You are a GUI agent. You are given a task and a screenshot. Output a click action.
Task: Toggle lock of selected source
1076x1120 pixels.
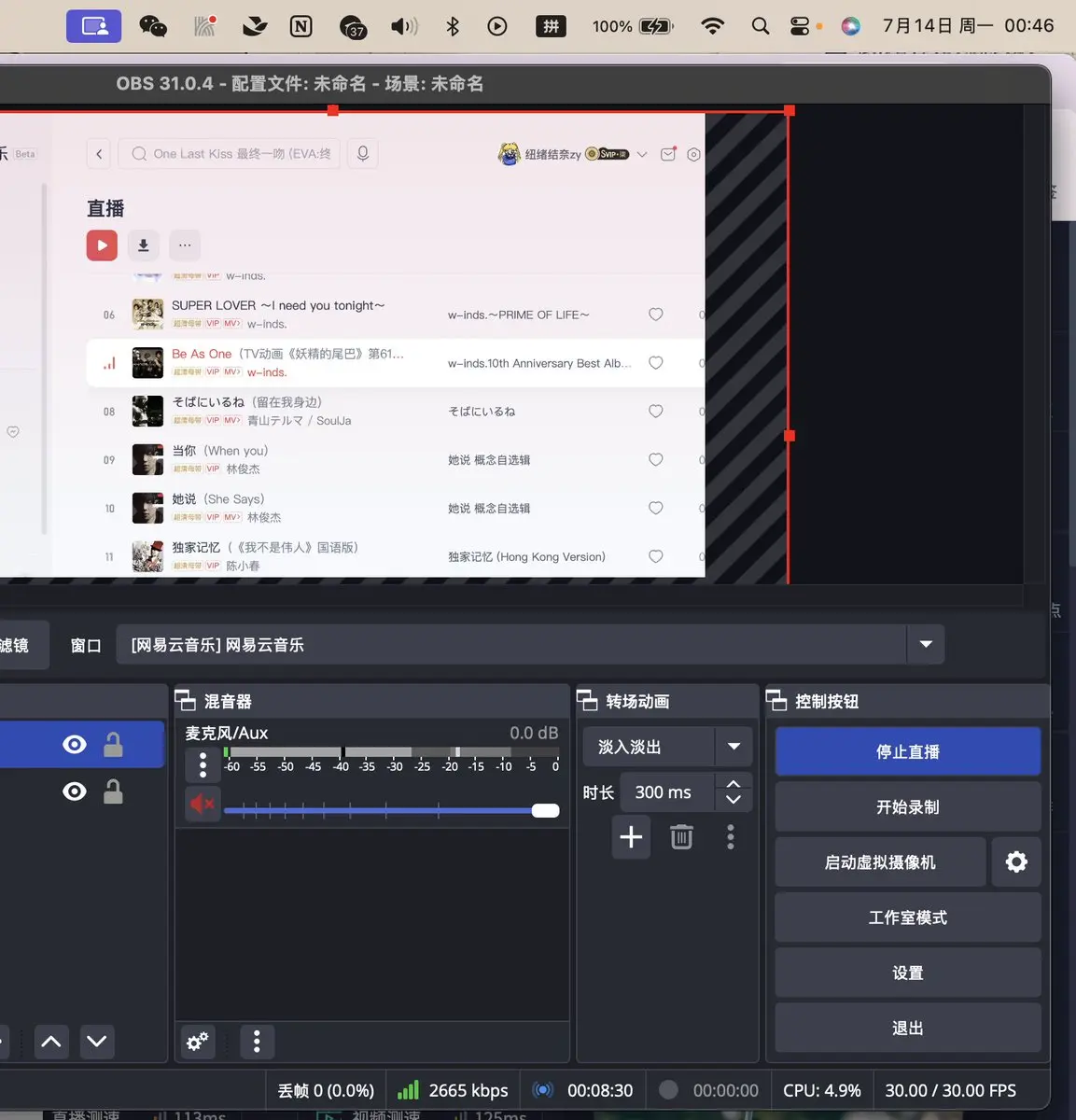(113, 744)
